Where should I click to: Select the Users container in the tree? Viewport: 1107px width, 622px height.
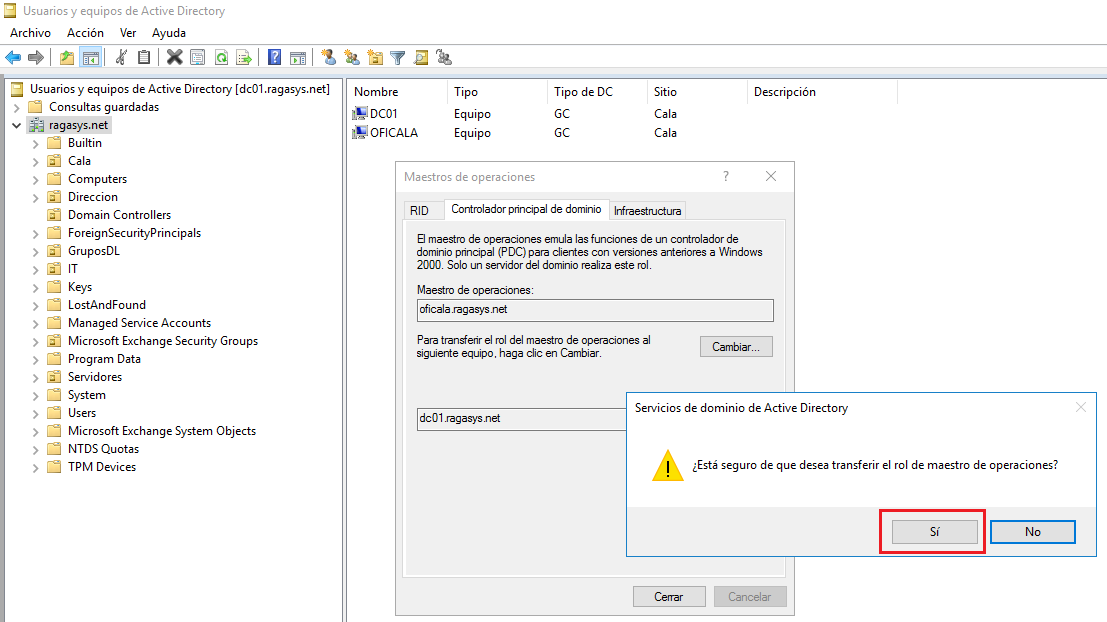point(82,413)
